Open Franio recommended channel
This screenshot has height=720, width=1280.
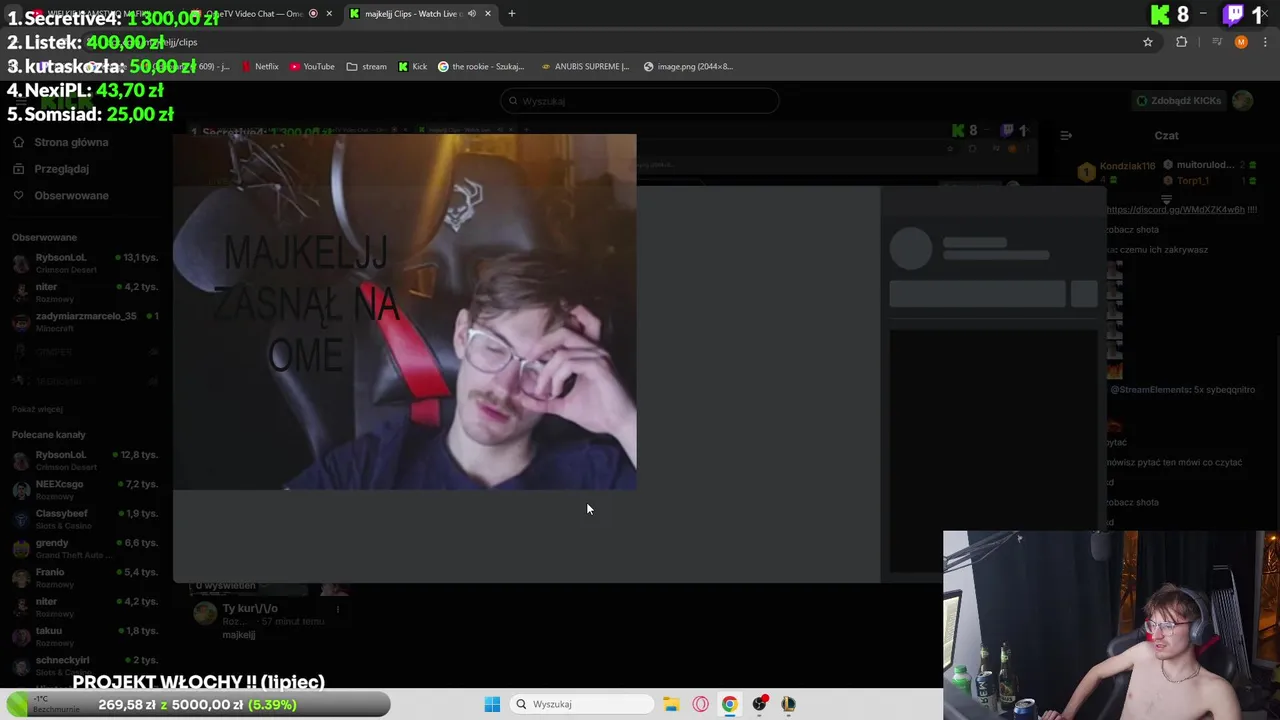pos(85,578)
